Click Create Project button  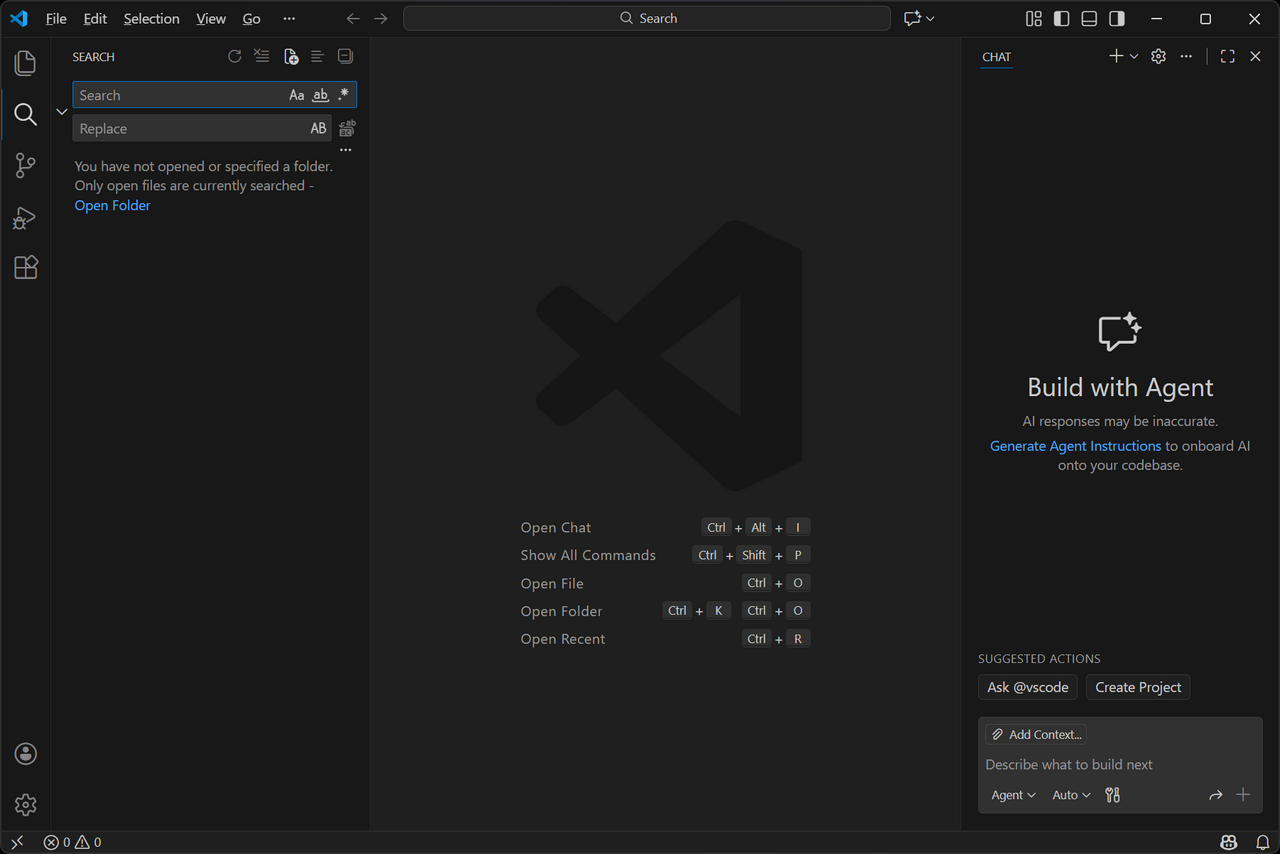pos(1138,687)
